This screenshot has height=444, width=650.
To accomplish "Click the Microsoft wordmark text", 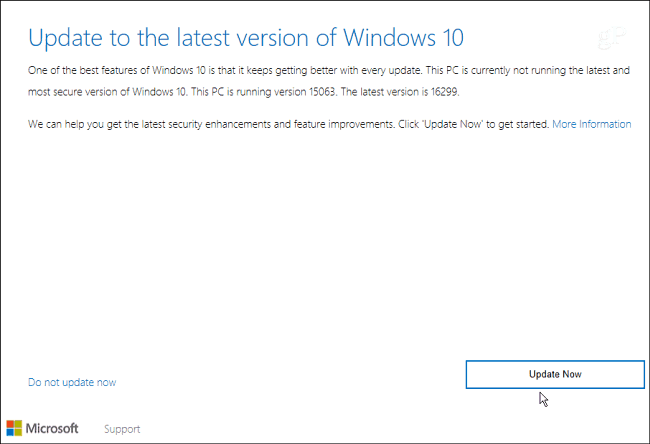I will [x=52, y=428].
